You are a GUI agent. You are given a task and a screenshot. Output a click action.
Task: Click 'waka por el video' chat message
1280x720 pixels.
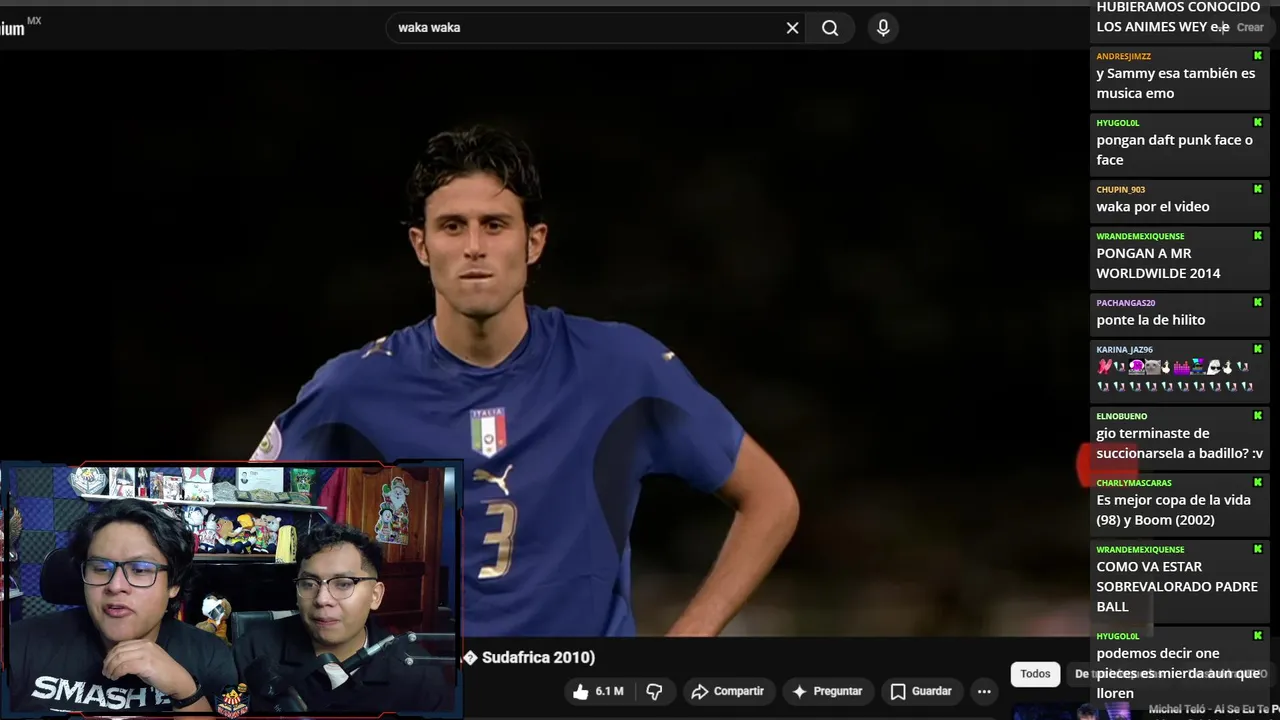point(1153,207)
